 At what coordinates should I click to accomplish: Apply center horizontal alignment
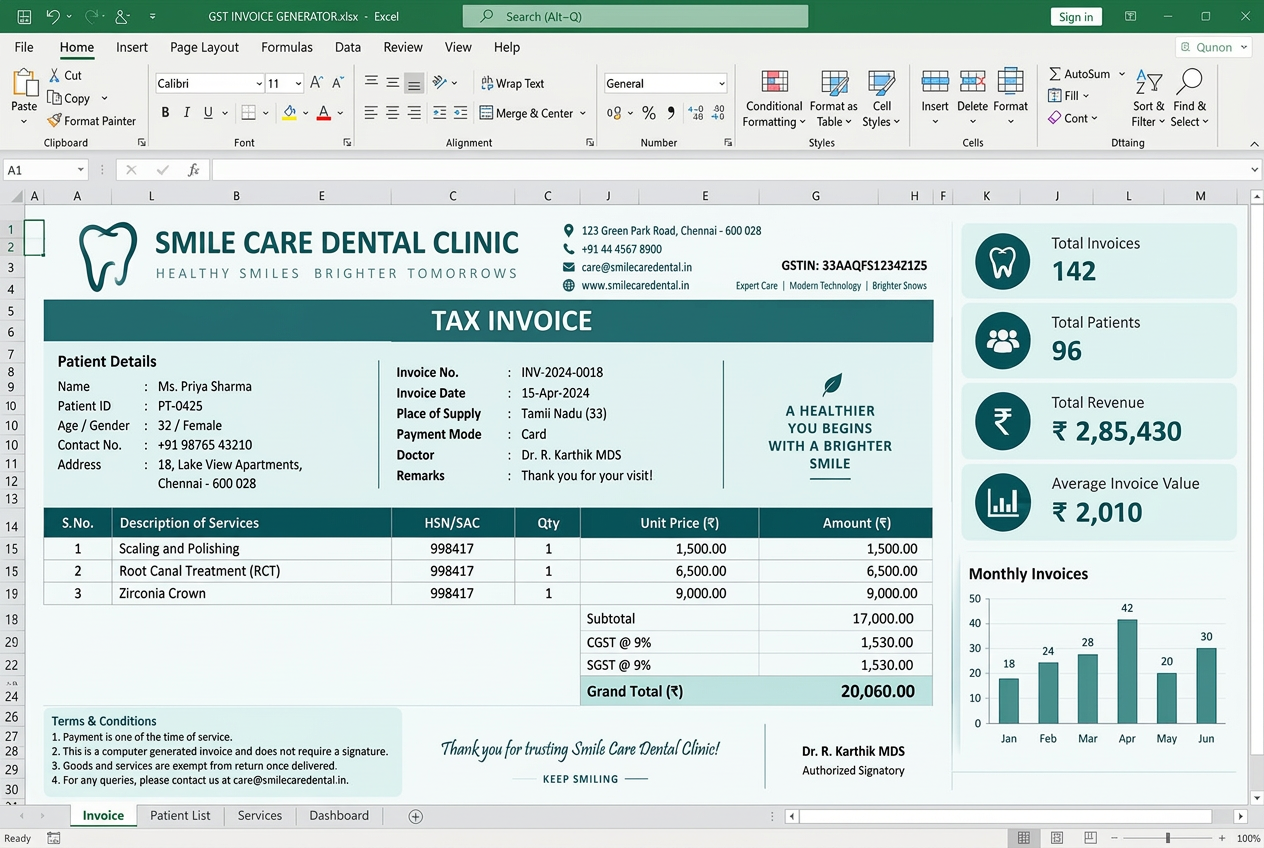[392, 113]
